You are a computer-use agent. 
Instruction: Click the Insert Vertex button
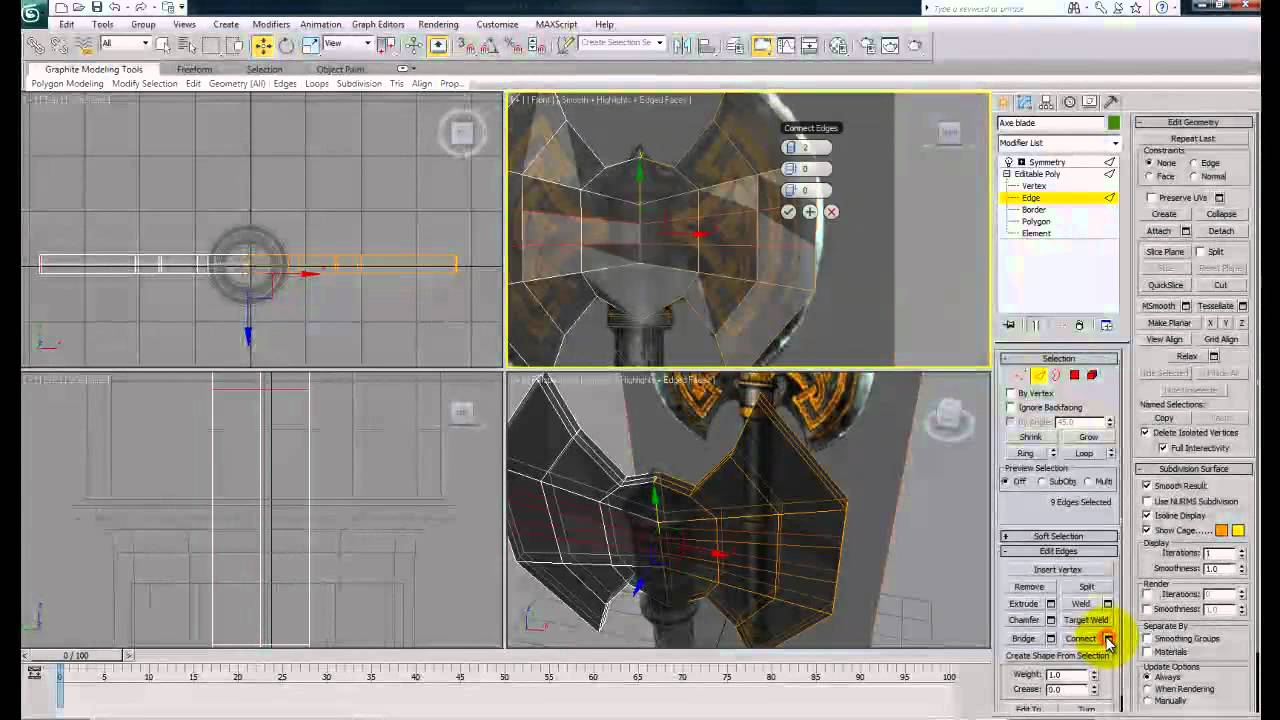click(x=1058, y=570)
